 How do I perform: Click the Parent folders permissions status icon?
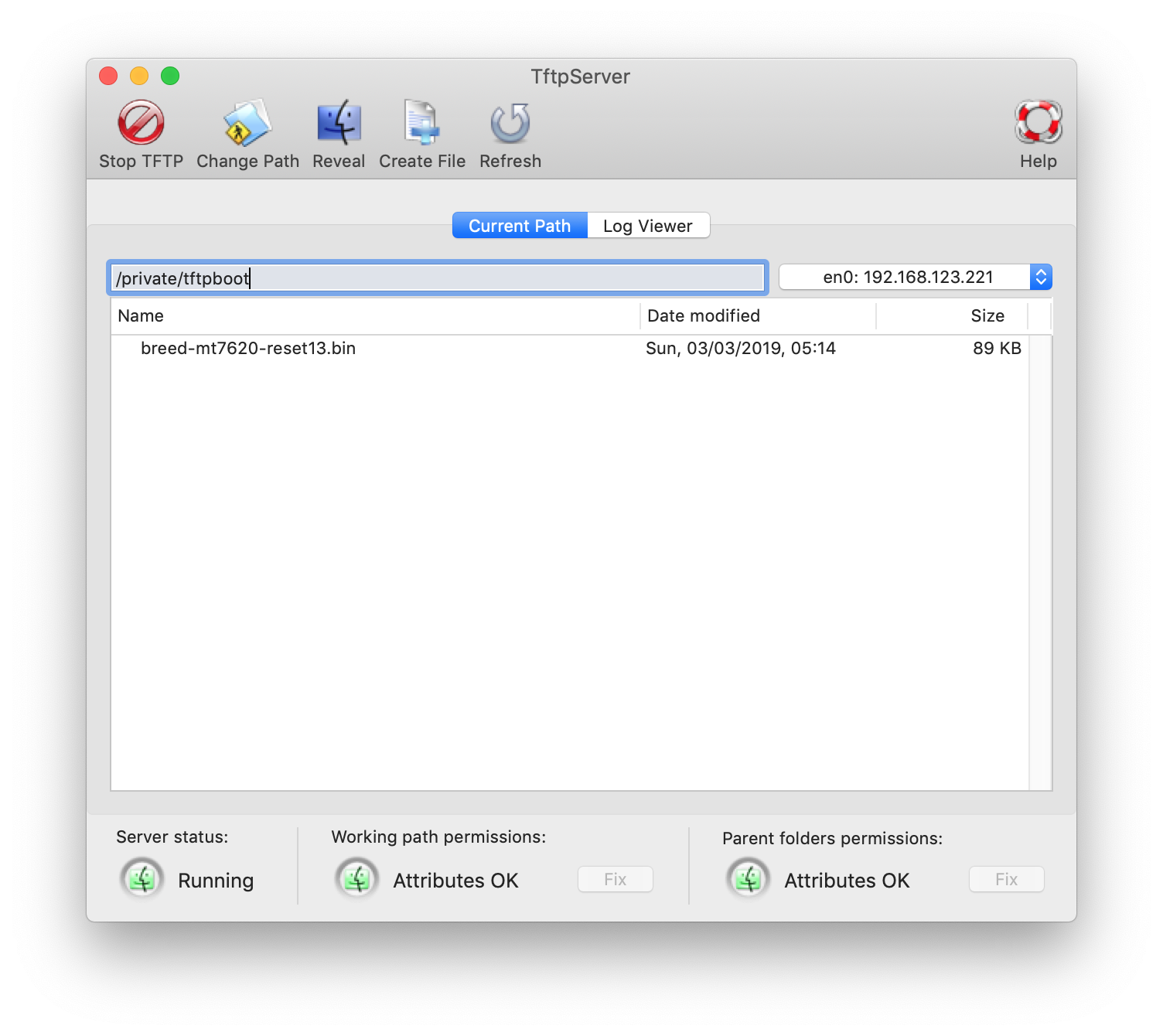749,879
